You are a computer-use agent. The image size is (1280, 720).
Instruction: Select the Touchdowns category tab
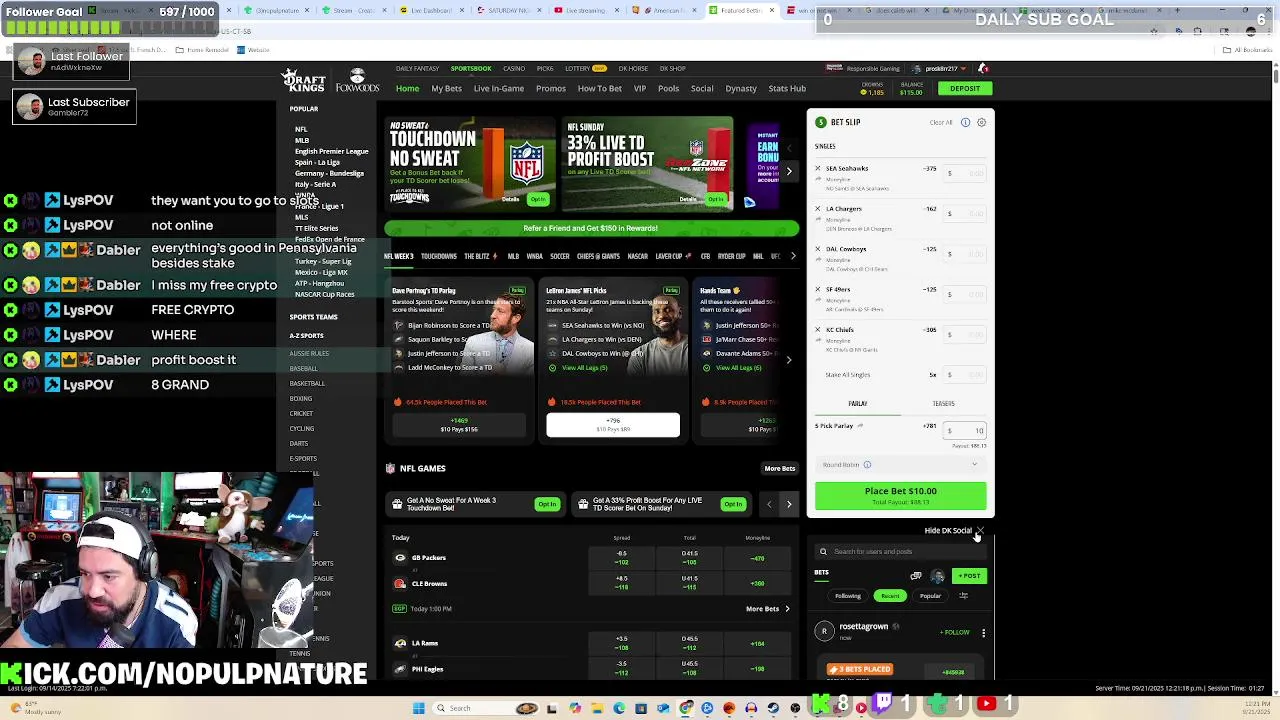[x=439, y=256]
